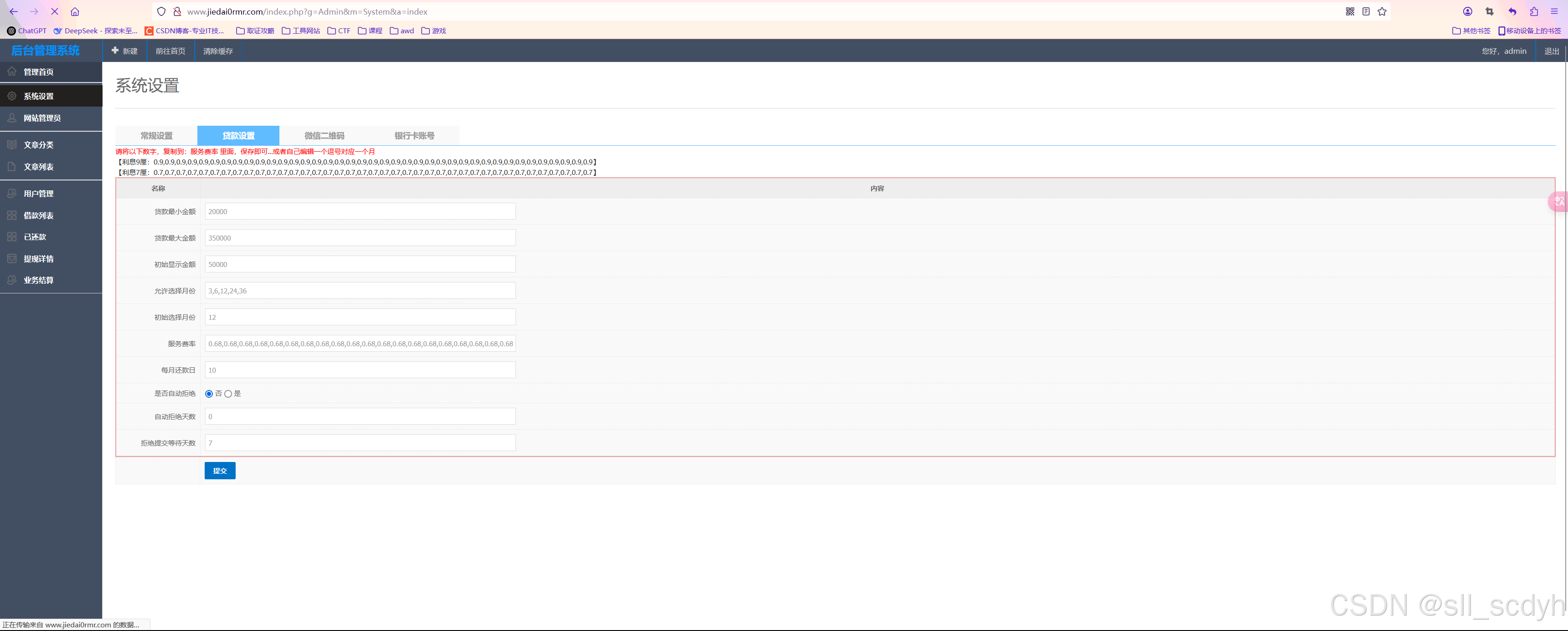Bookmark this page with the star icon
Image resolution: width=1568 pixels, height=631 pixels.
1382,11
